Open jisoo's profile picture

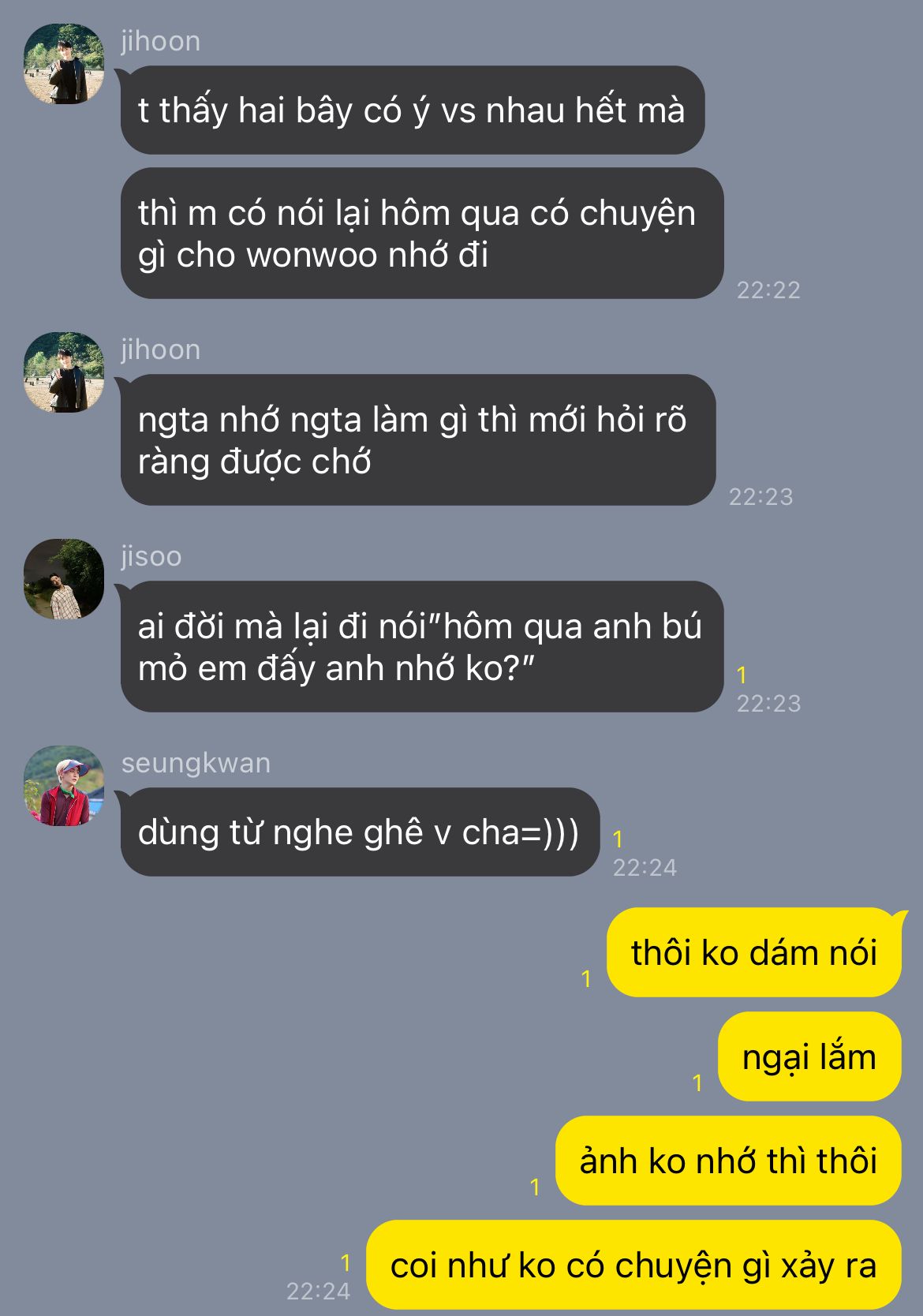pyautogui.click(x=64, y=579)
